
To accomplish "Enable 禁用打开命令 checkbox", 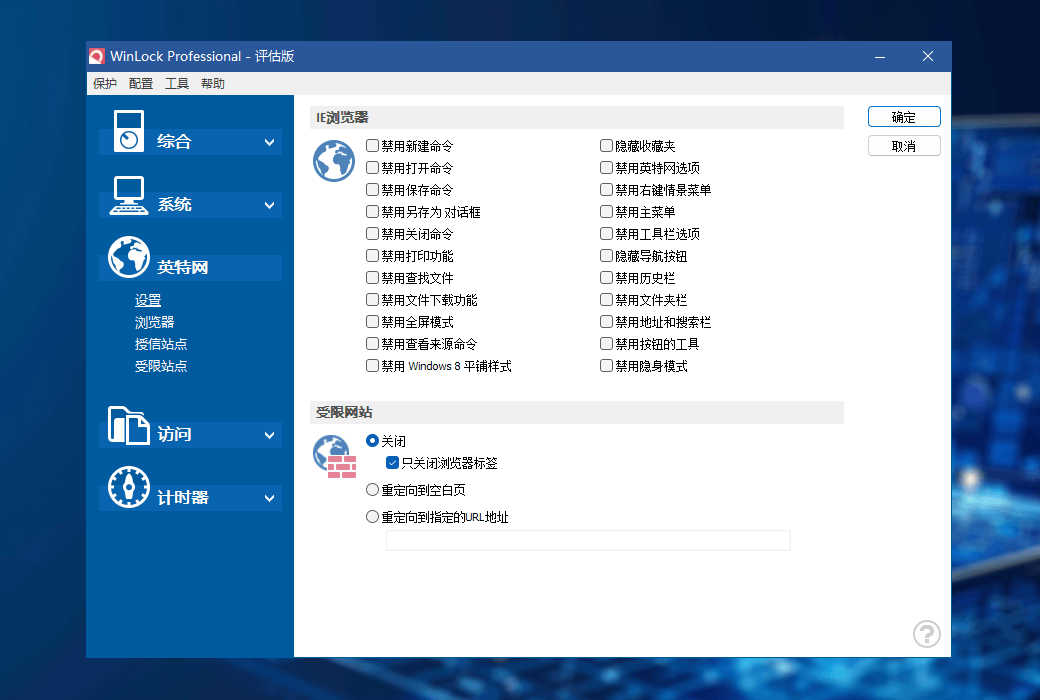I will 373,167.
